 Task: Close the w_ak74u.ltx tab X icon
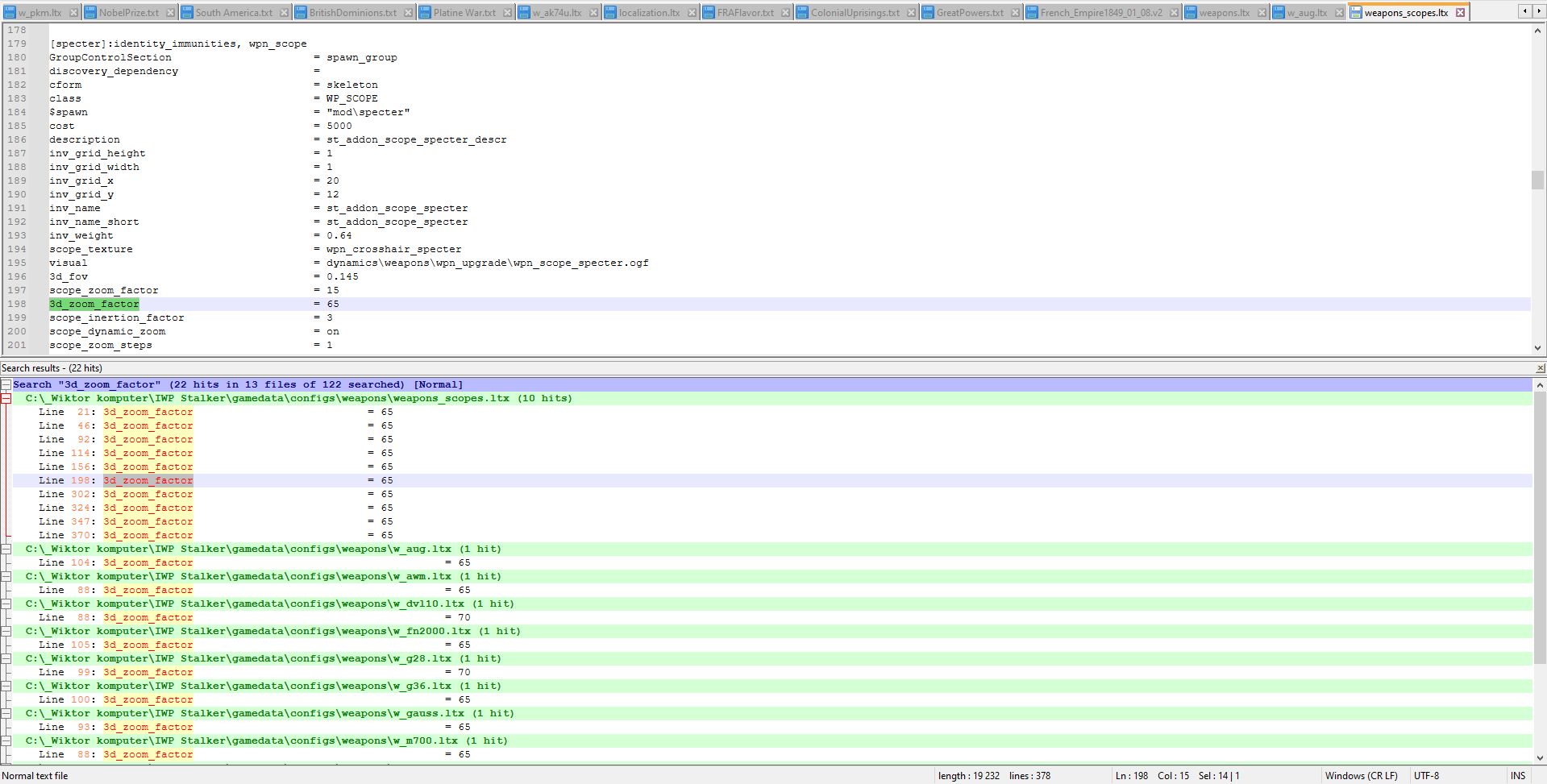point(594,13)
